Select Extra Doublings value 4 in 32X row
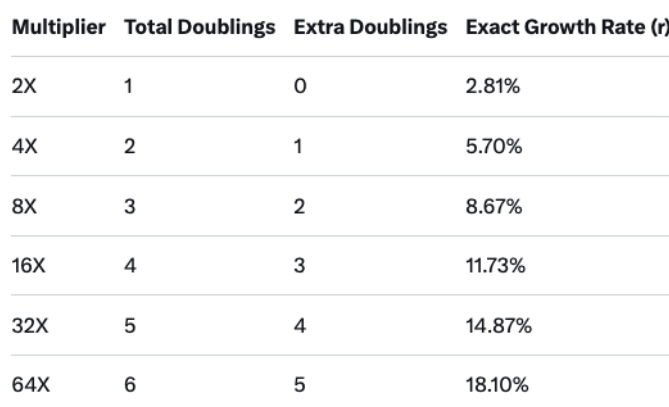The image size is (669, 407). 299,326
